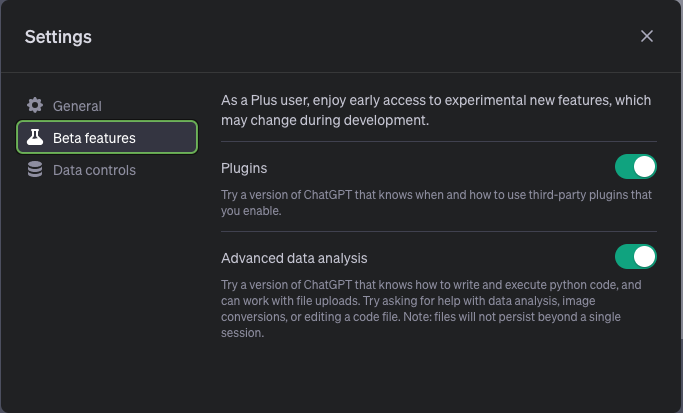683x413 pixels.
Task: Click the General gear icon
Action: pos(35,106)
